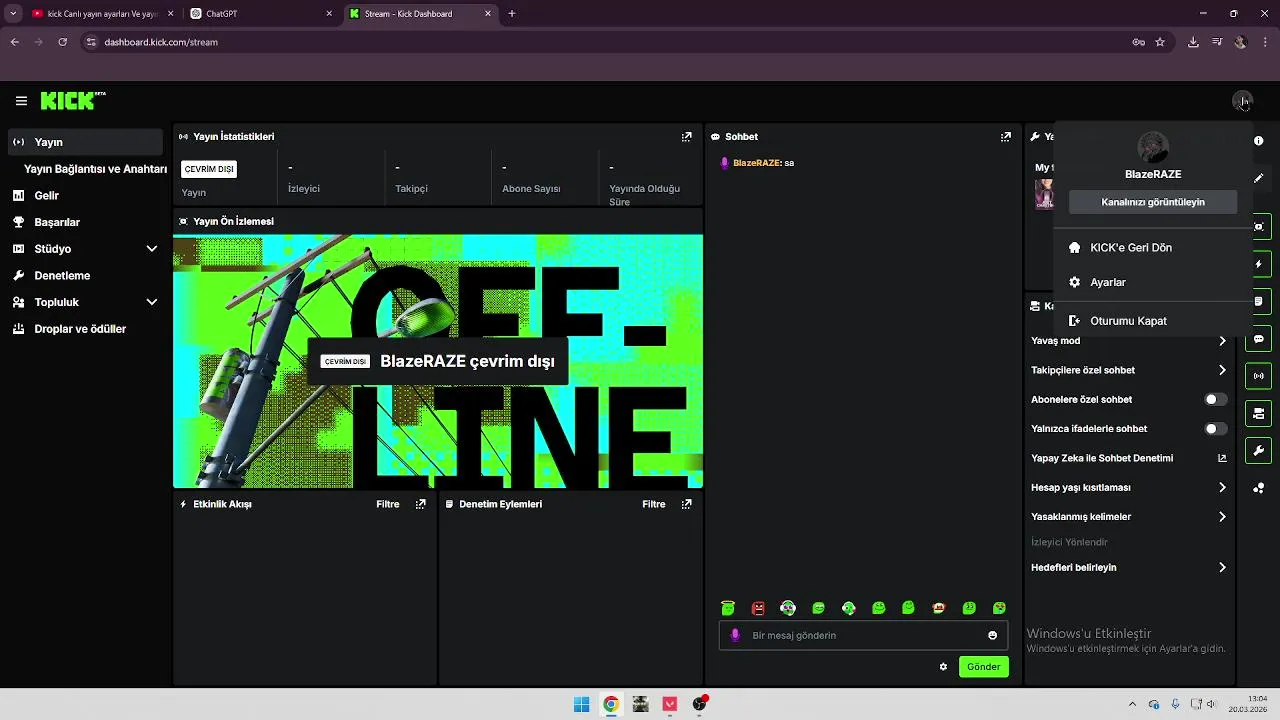Click the browser address bar
The width and height of the screenshot is (1280, 720).
(622, 42)
